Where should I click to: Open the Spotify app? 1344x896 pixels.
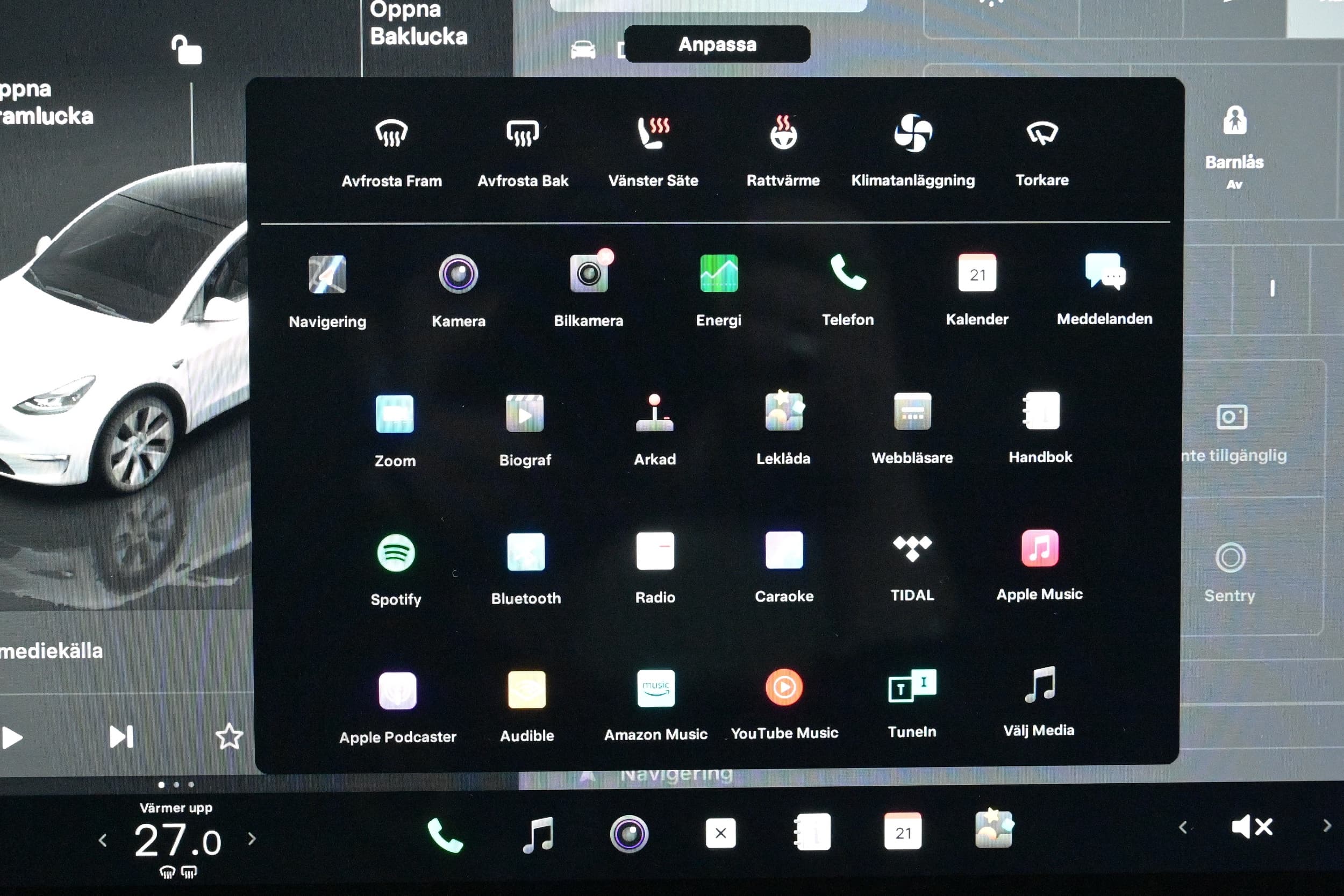(x=396, y=553)
